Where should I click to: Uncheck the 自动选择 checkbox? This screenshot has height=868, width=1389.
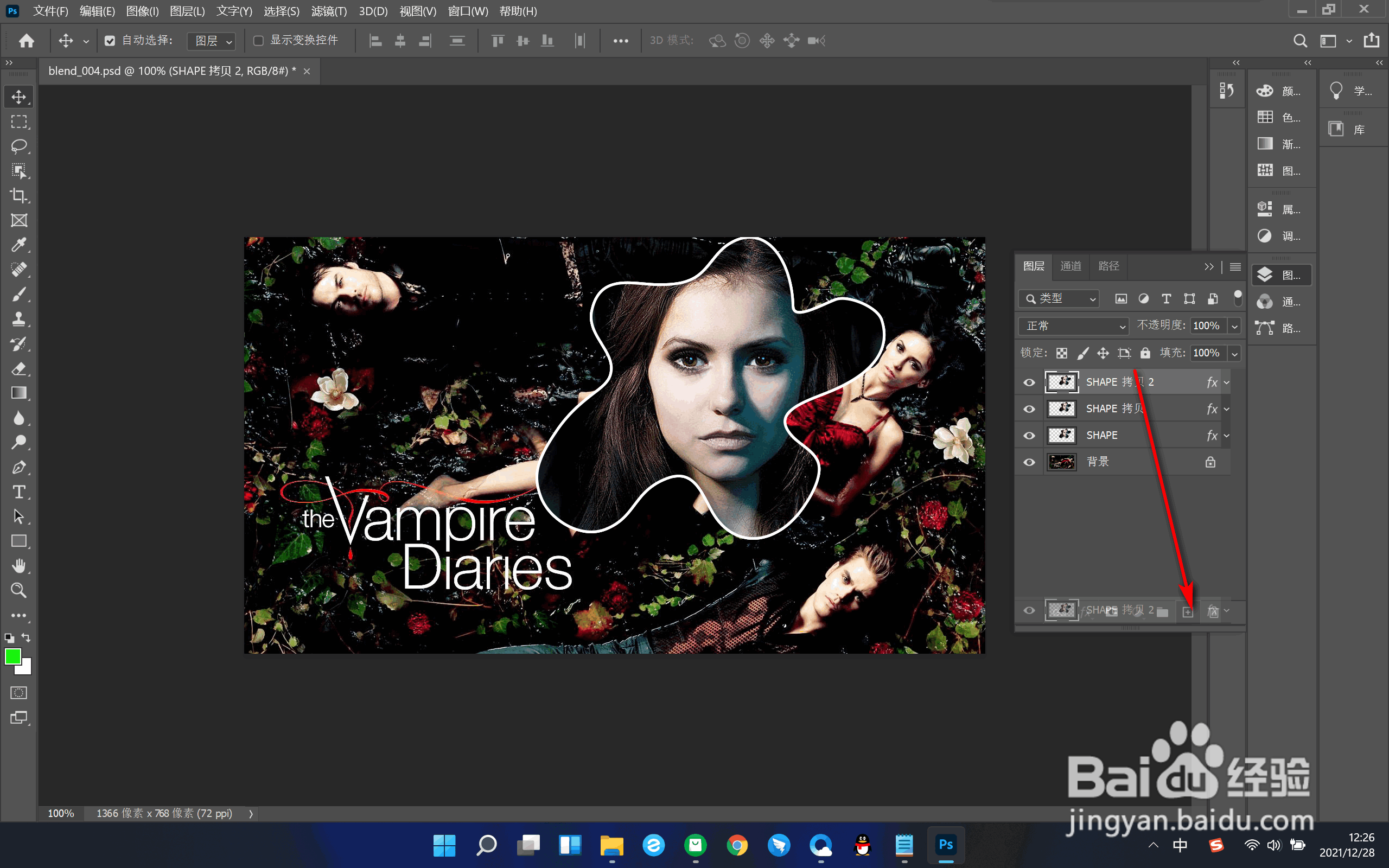pyautogui.click(x=110, y=40)
